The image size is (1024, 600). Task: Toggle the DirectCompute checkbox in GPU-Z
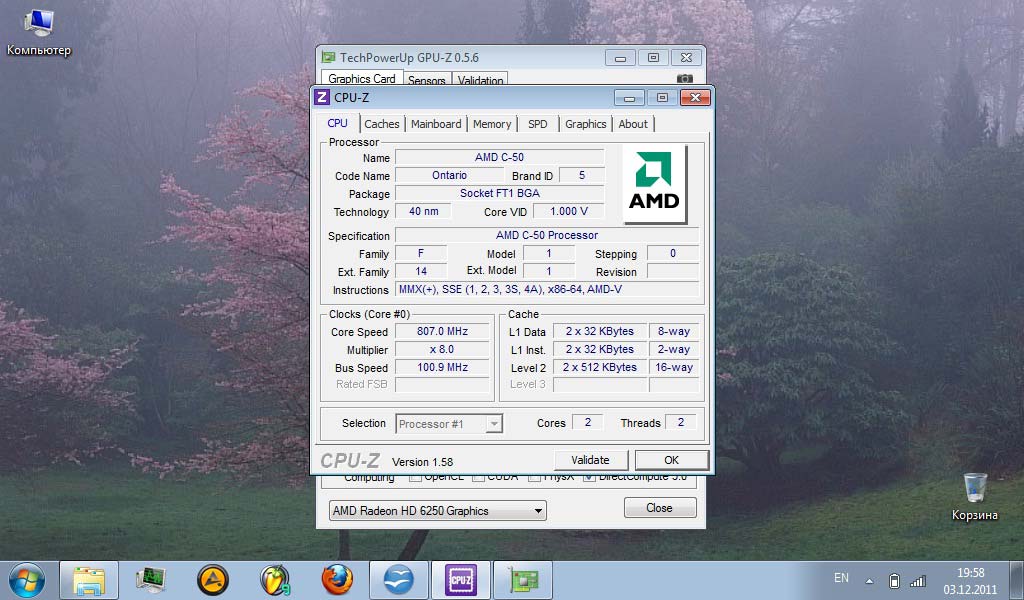click(589, 478)
